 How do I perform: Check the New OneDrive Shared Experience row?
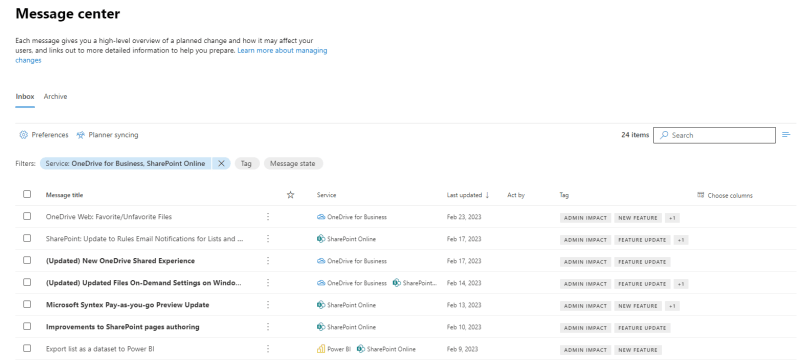(x=27, y=260)
